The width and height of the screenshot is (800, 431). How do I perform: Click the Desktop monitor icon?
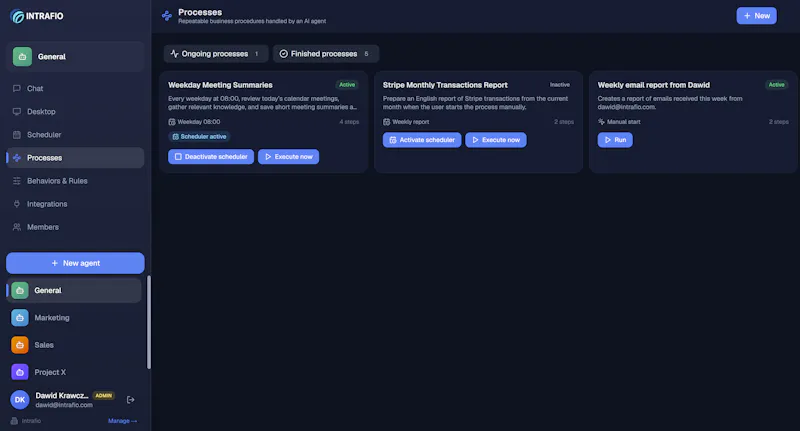17,111
